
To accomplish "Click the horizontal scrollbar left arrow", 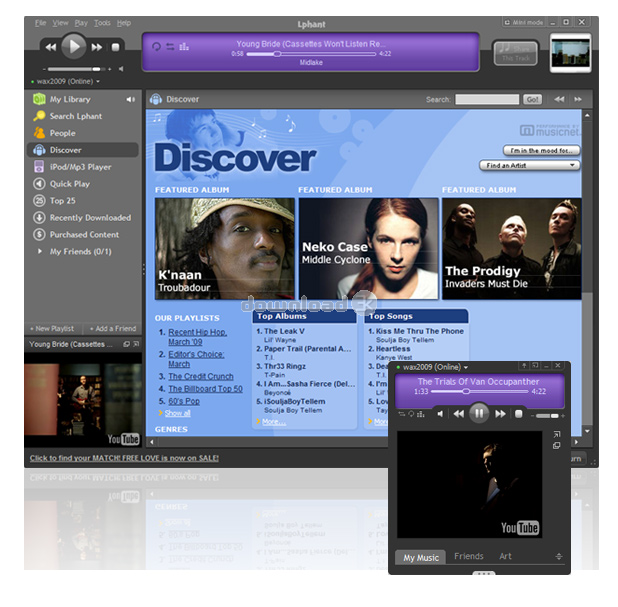I will (152, 442).
